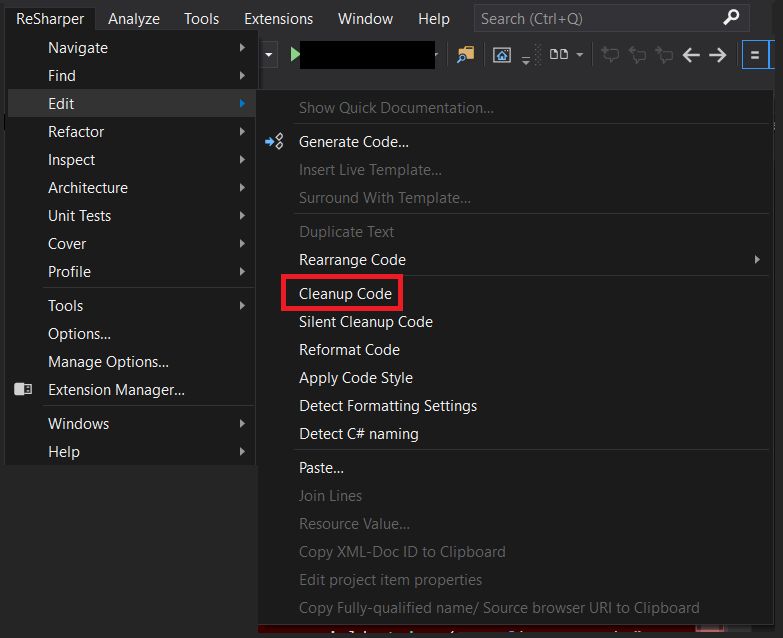Open Help submenu in ReSharper menu
Image resolution: width=783 pixels, height=638 pixels.
point(132,451)
